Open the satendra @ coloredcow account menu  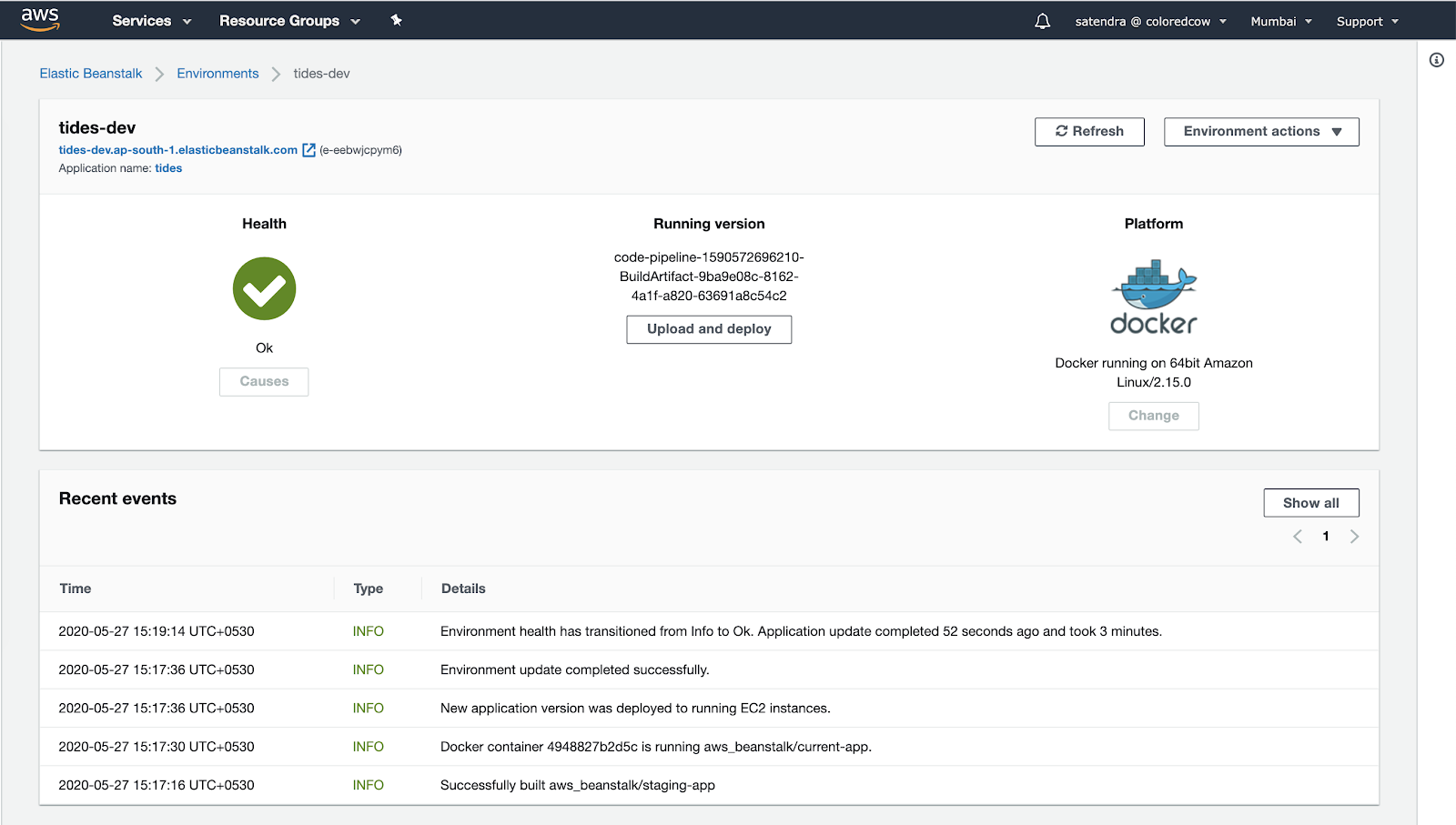1150,21
